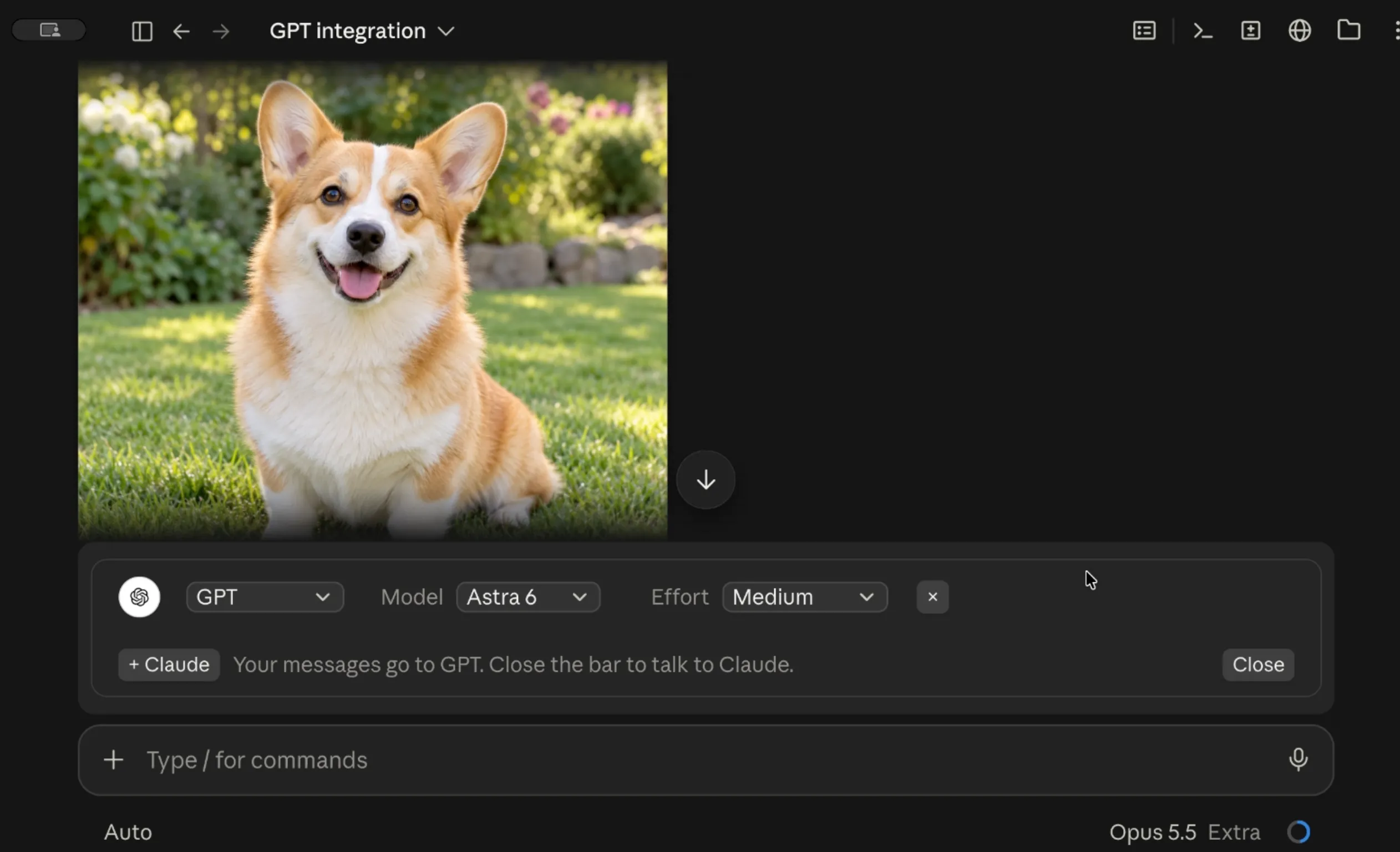This screenshot has height=852, width=1400.
Task: Go back with the left arrow
Action: 181,31
